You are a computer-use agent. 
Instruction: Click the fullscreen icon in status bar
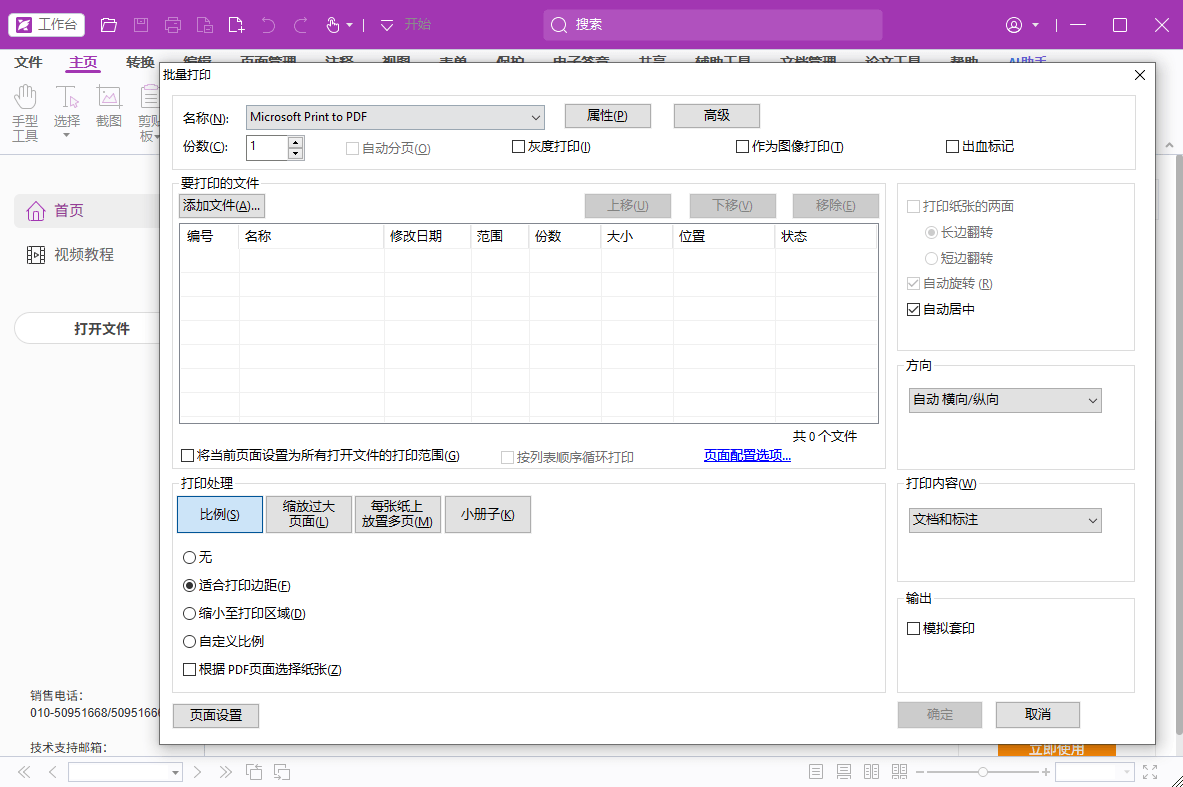point(1150,772)
